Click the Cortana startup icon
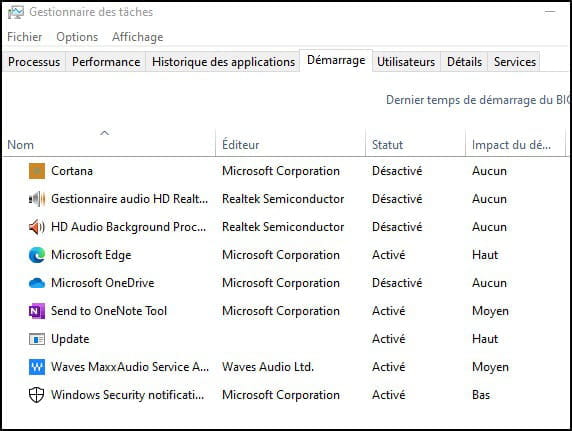 [37, 171]
